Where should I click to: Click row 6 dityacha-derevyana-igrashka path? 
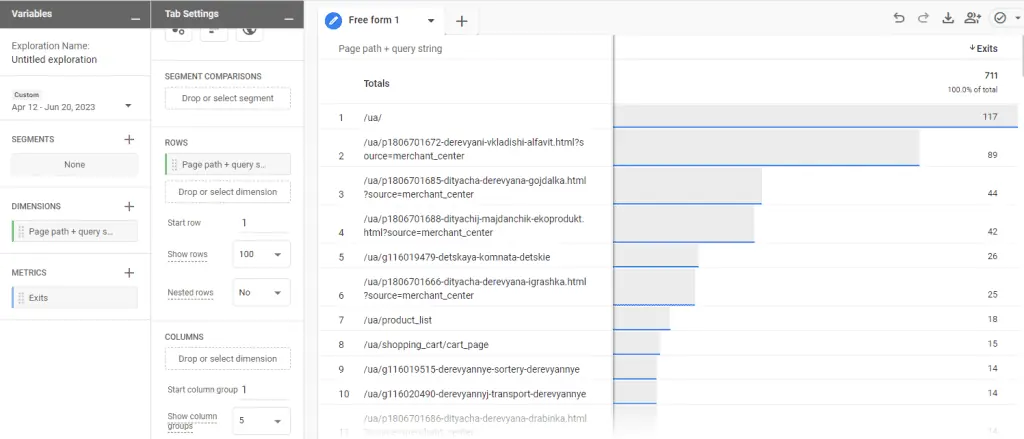(475, 289)
